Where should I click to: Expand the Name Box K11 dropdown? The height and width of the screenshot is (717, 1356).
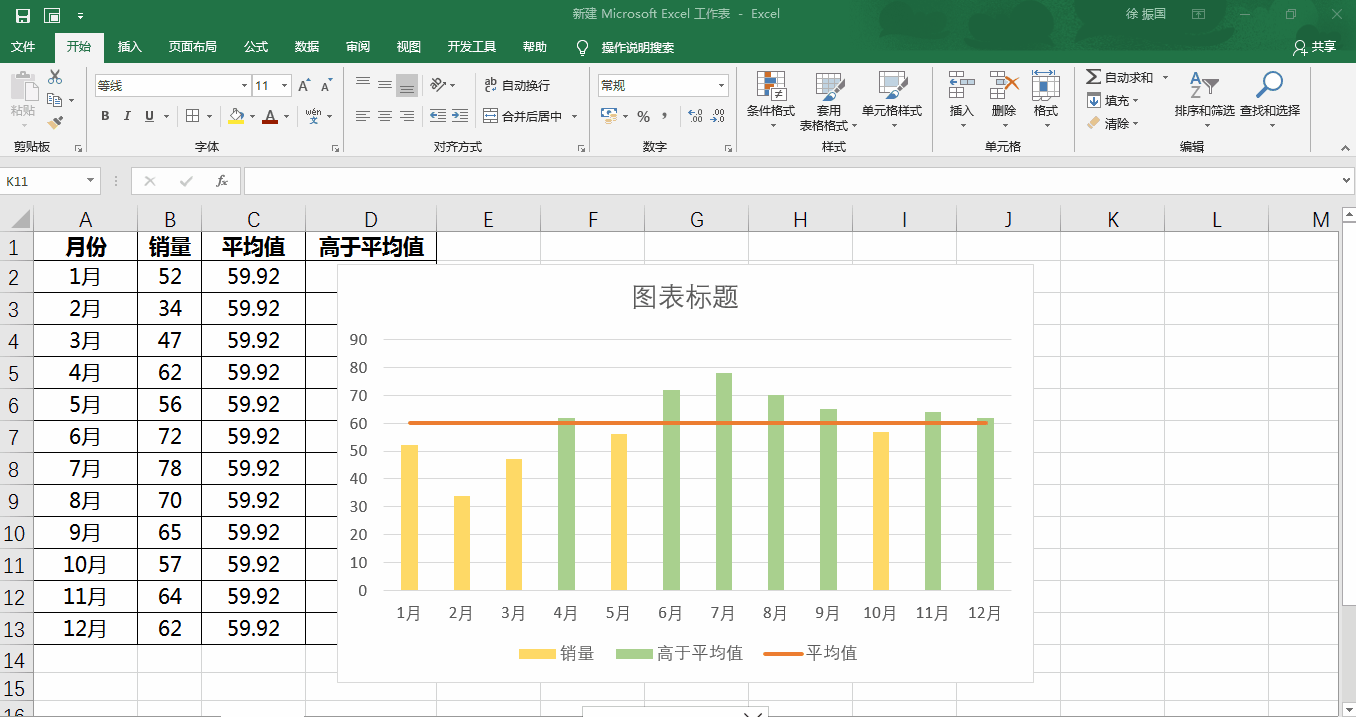pyautogui.click(x=90, y=181)
